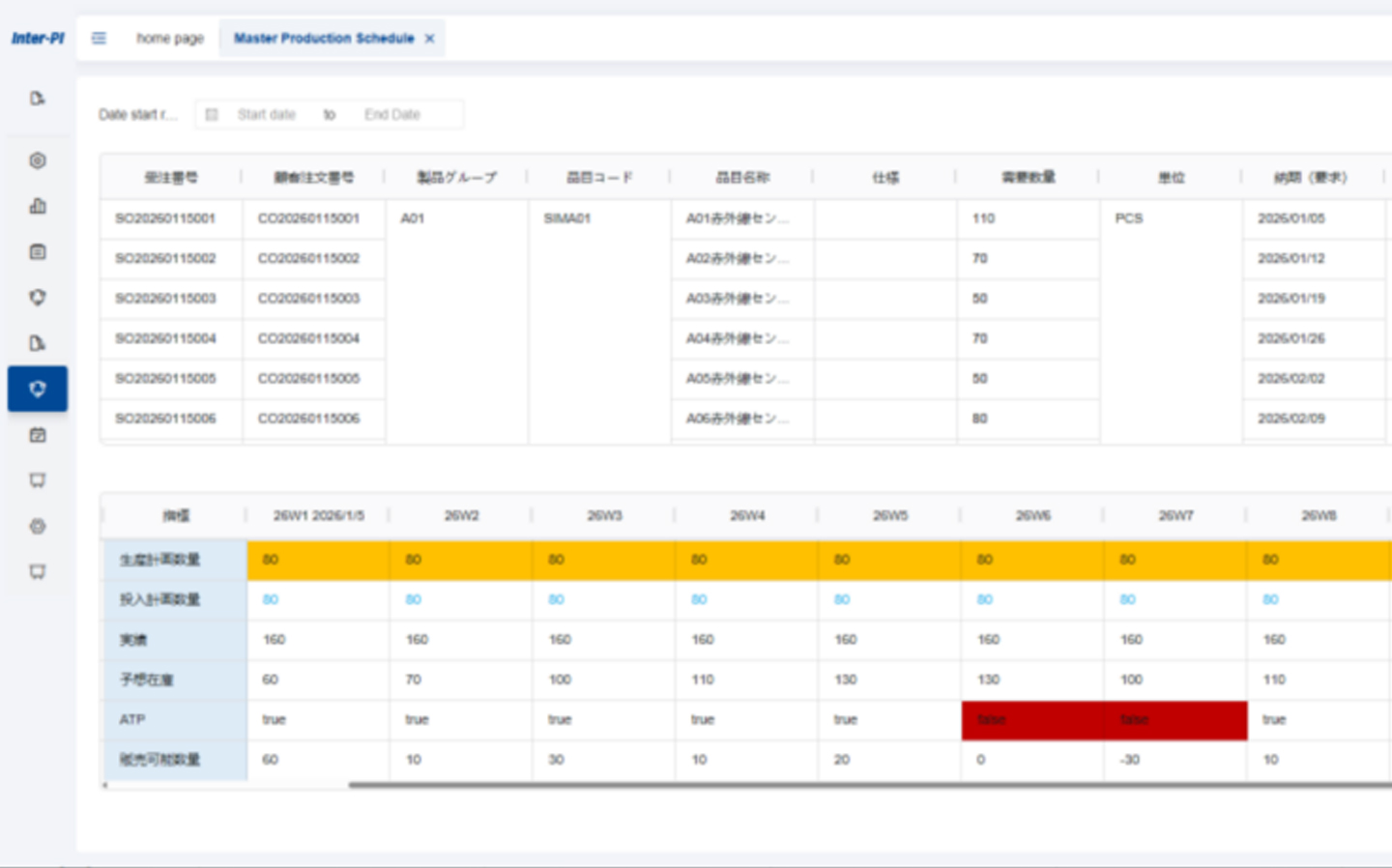Click the 26W7 column header

tap(1176, 516)
